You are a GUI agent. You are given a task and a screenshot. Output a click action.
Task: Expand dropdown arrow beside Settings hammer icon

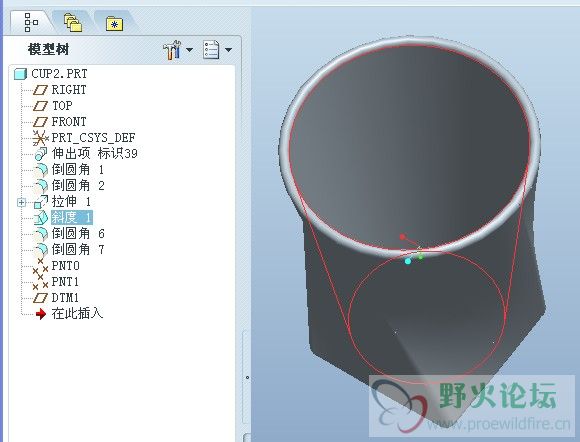[x=189, y=50]
